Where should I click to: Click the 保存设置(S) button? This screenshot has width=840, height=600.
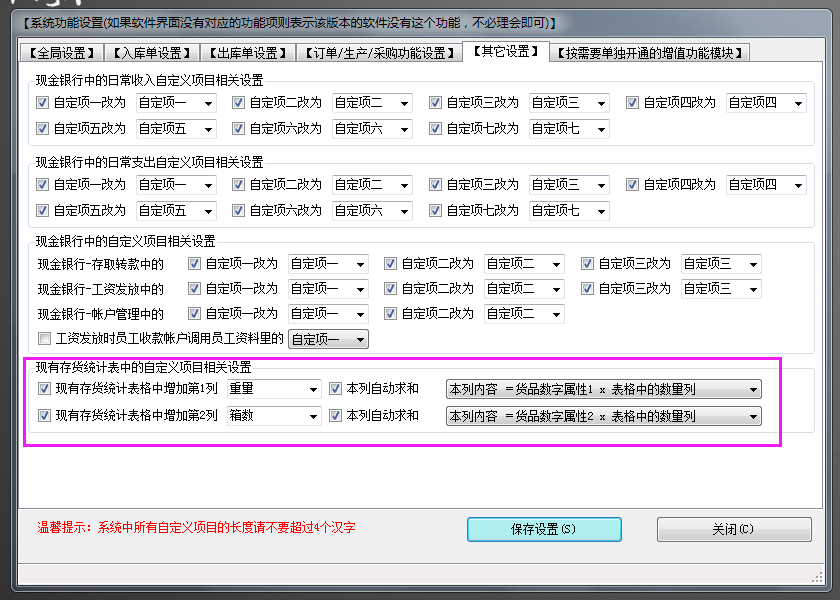click(x=544, y=529)
